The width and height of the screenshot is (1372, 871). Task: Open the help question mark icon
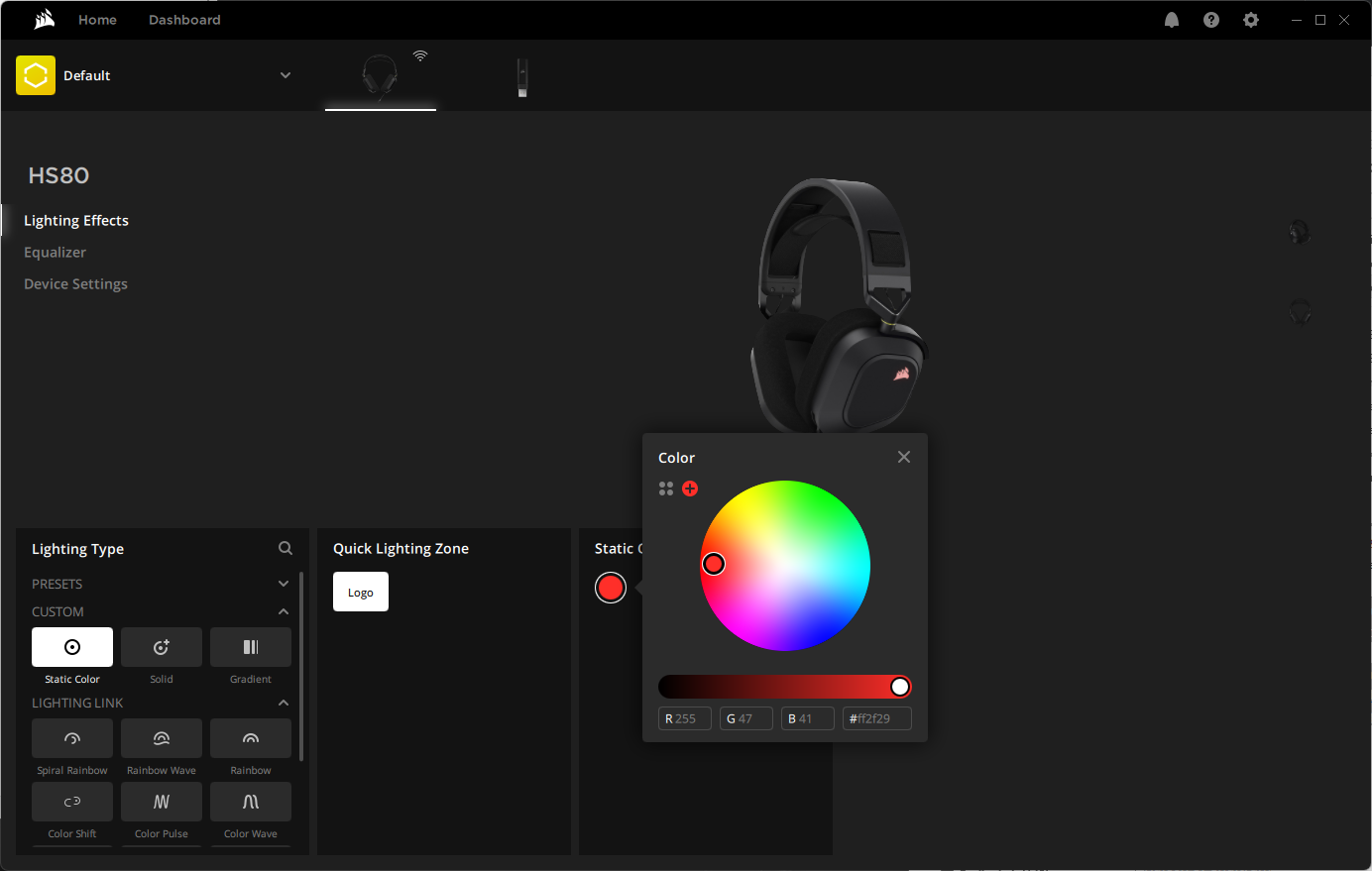point(1211,20)
